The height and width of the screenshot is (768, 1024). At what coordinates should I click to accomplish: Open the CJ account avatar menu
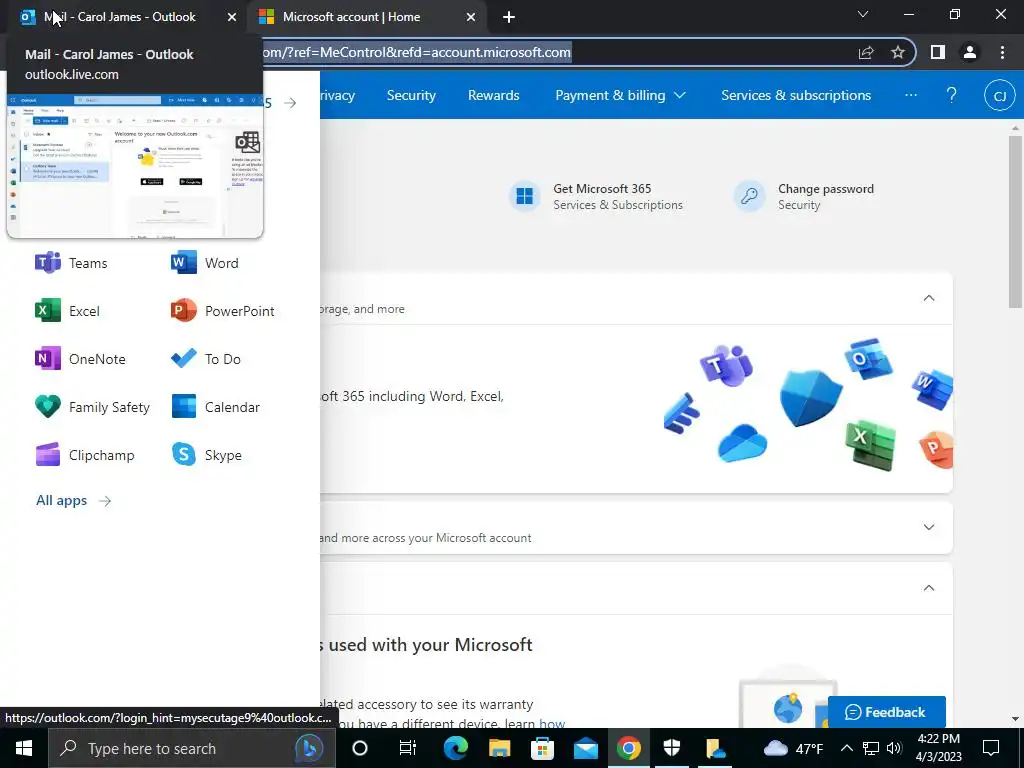(999, 96)
